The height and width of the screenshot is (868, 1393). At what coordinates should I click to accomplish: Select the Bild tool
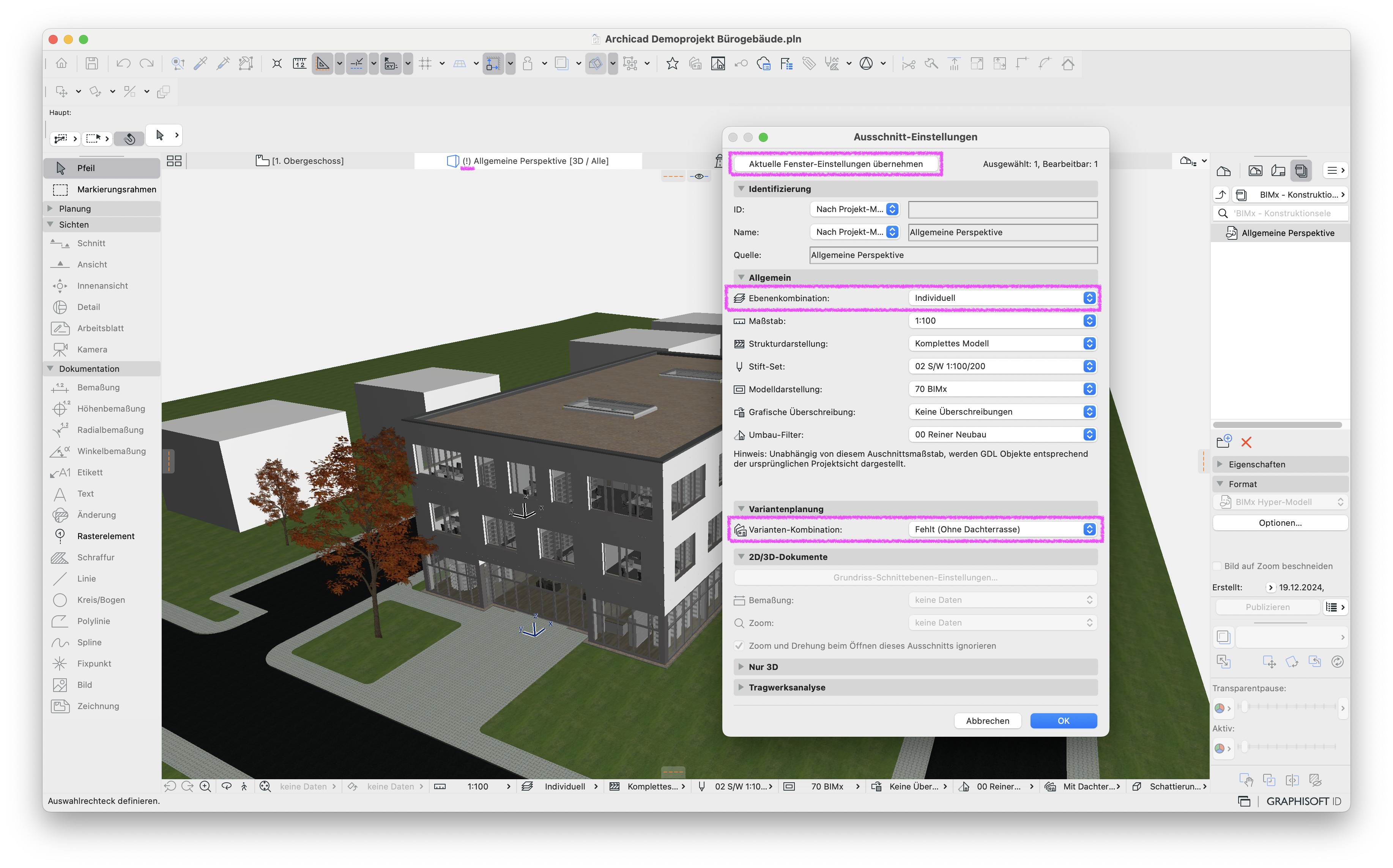tap(102, 685)
